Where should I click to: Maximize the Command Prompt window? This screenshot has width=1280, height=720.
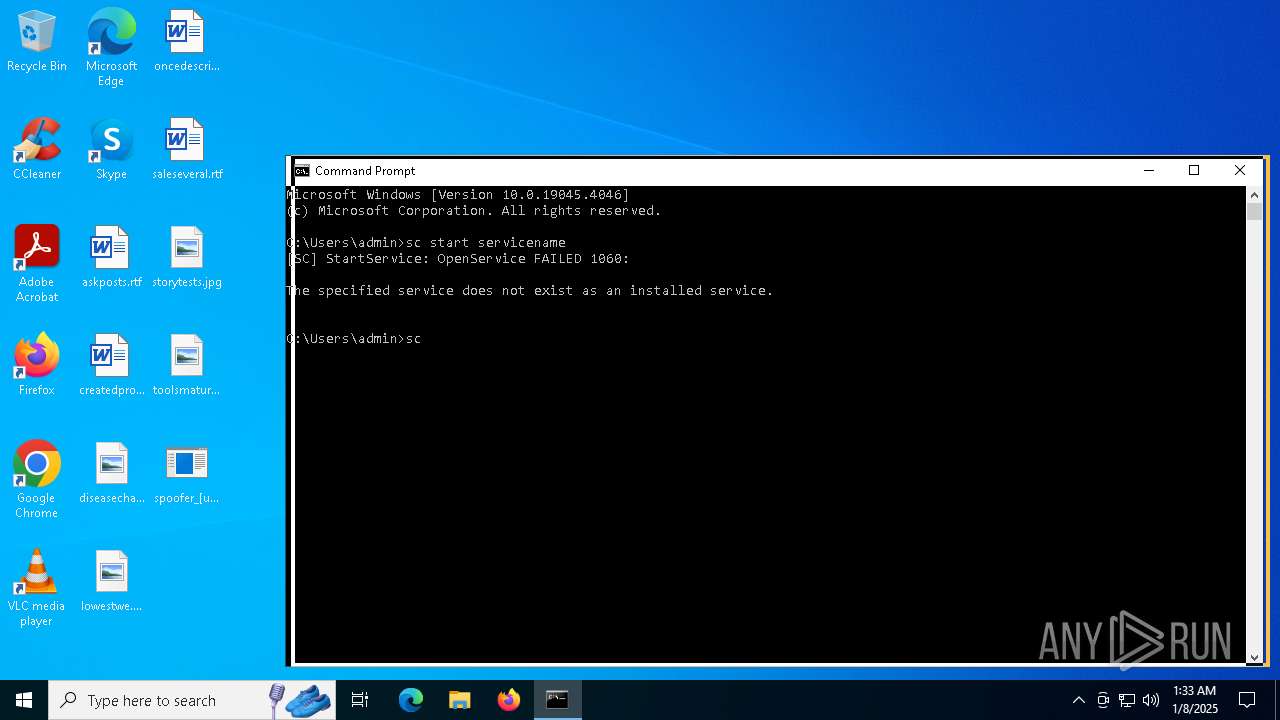[x=1194, y=171]
